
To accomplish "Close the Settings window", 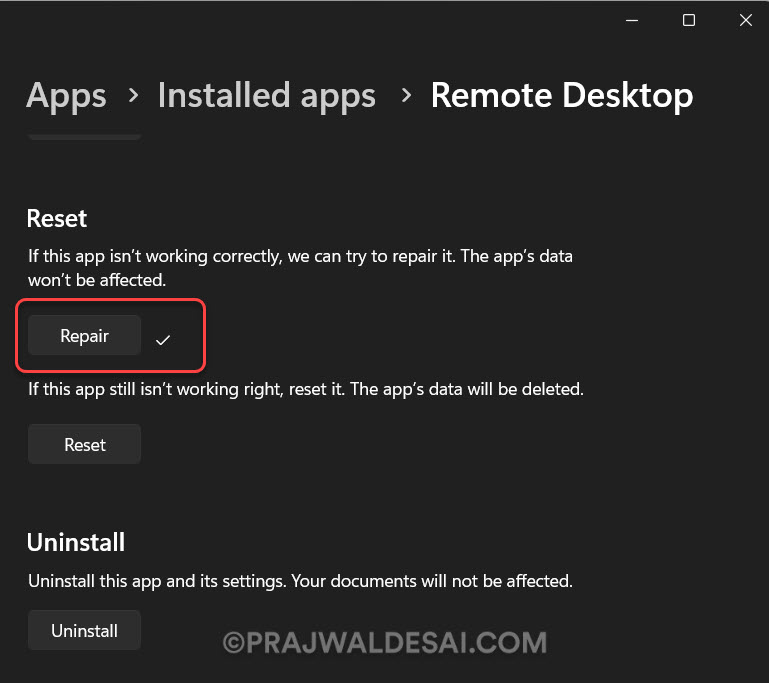I will tap(746, 20).
